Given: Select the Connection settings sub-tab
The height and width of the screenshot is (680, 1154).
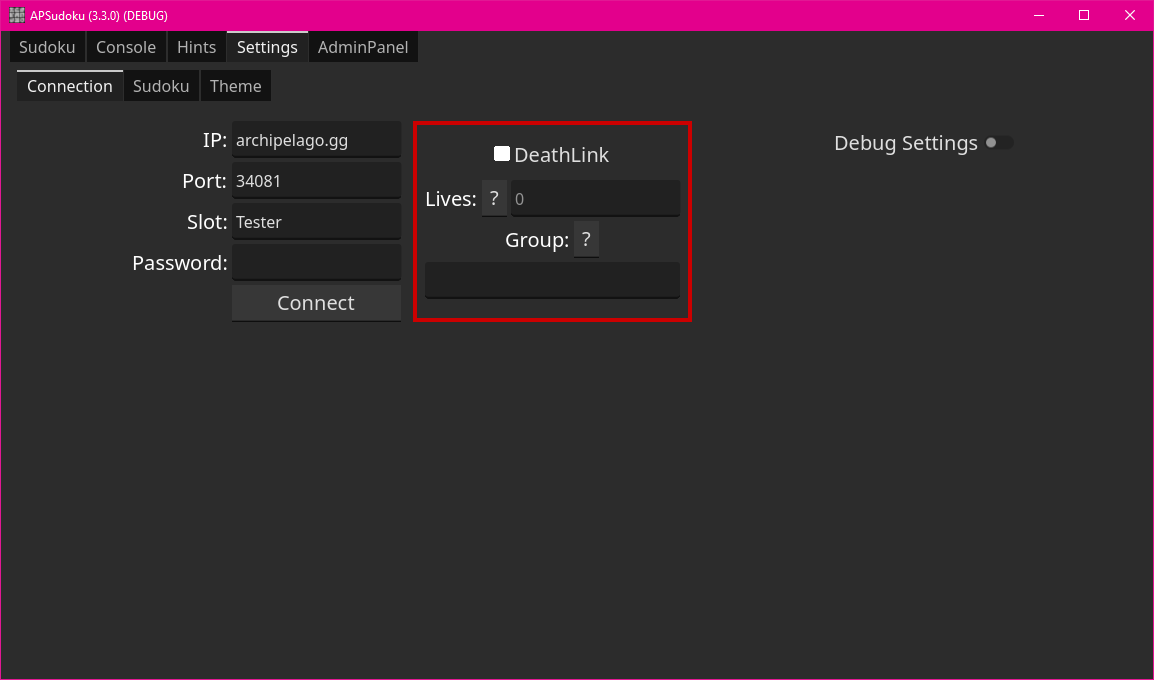Looking at the screenshot, I should 70,86.
